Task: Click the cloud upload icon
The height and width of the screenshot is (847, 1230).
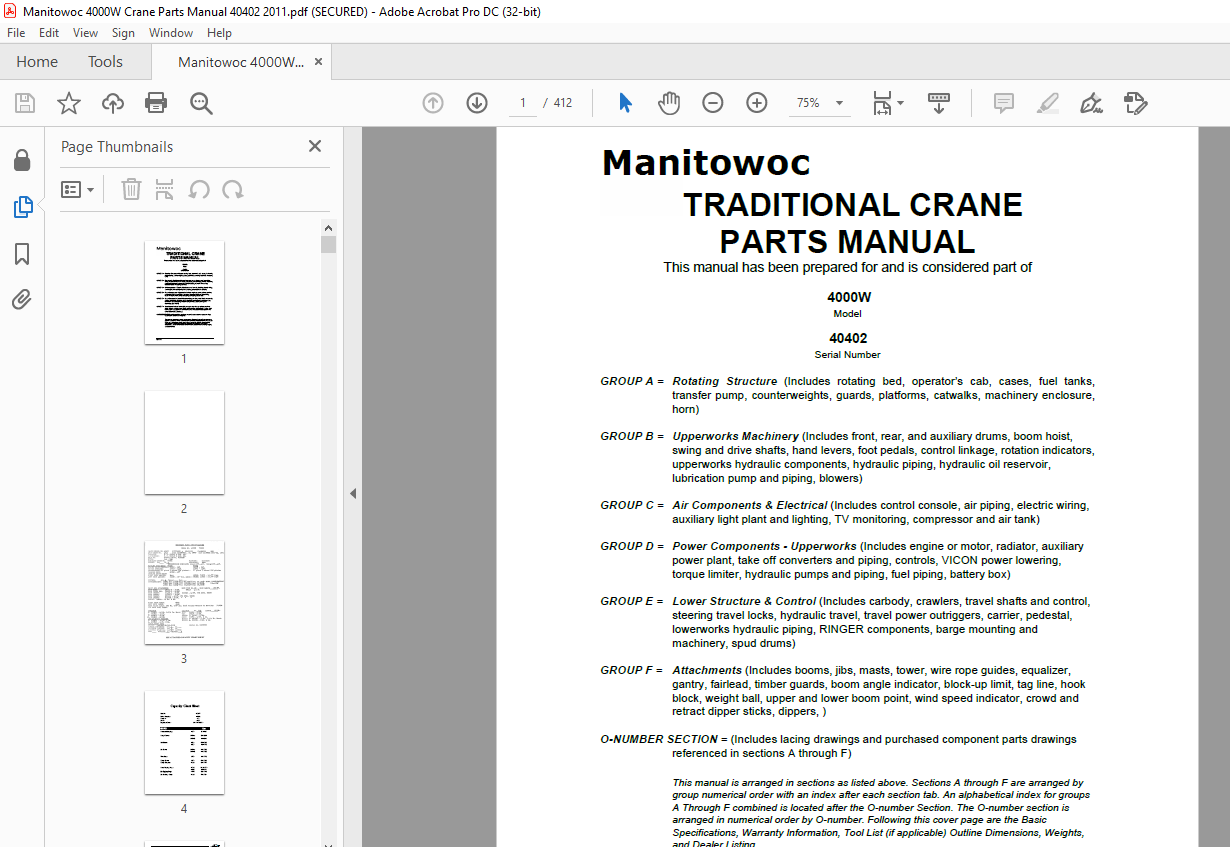Action: [x=113, y=103]
